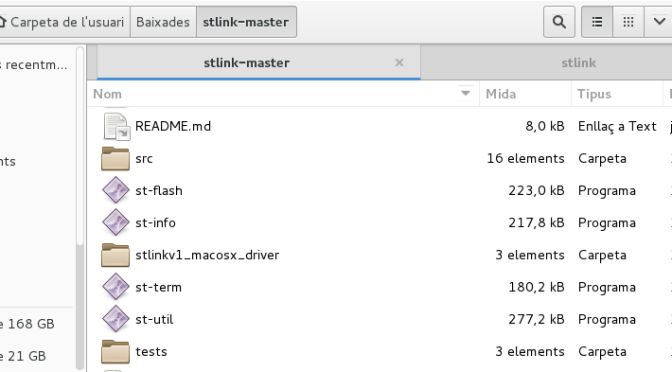Screen dimensions: 672x372
Task: Select the st-info program icon
Action: pos(116,222)
